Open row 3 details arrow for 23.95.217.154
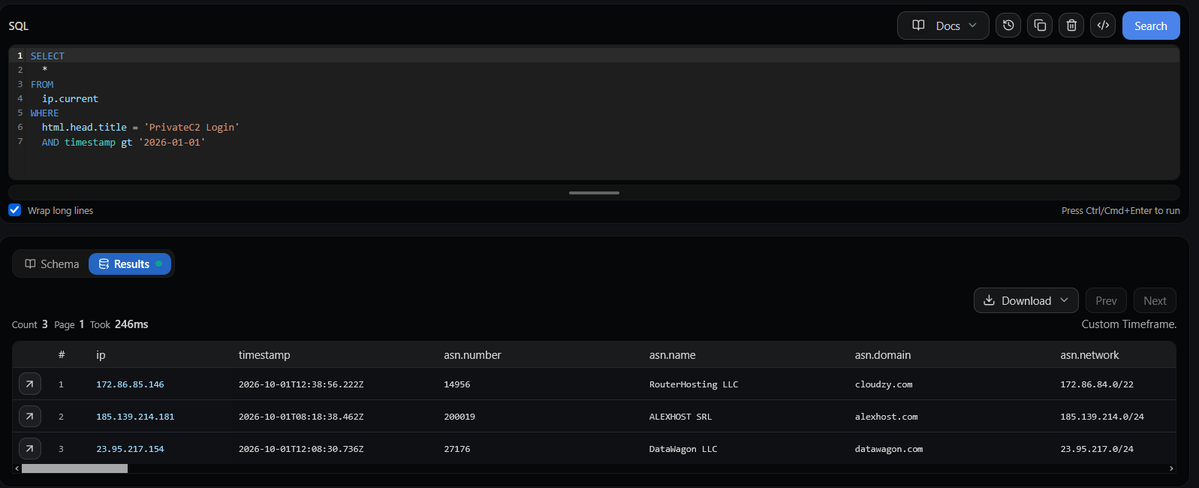This screenshot has width=1199, height=488. tap(29, 448)
